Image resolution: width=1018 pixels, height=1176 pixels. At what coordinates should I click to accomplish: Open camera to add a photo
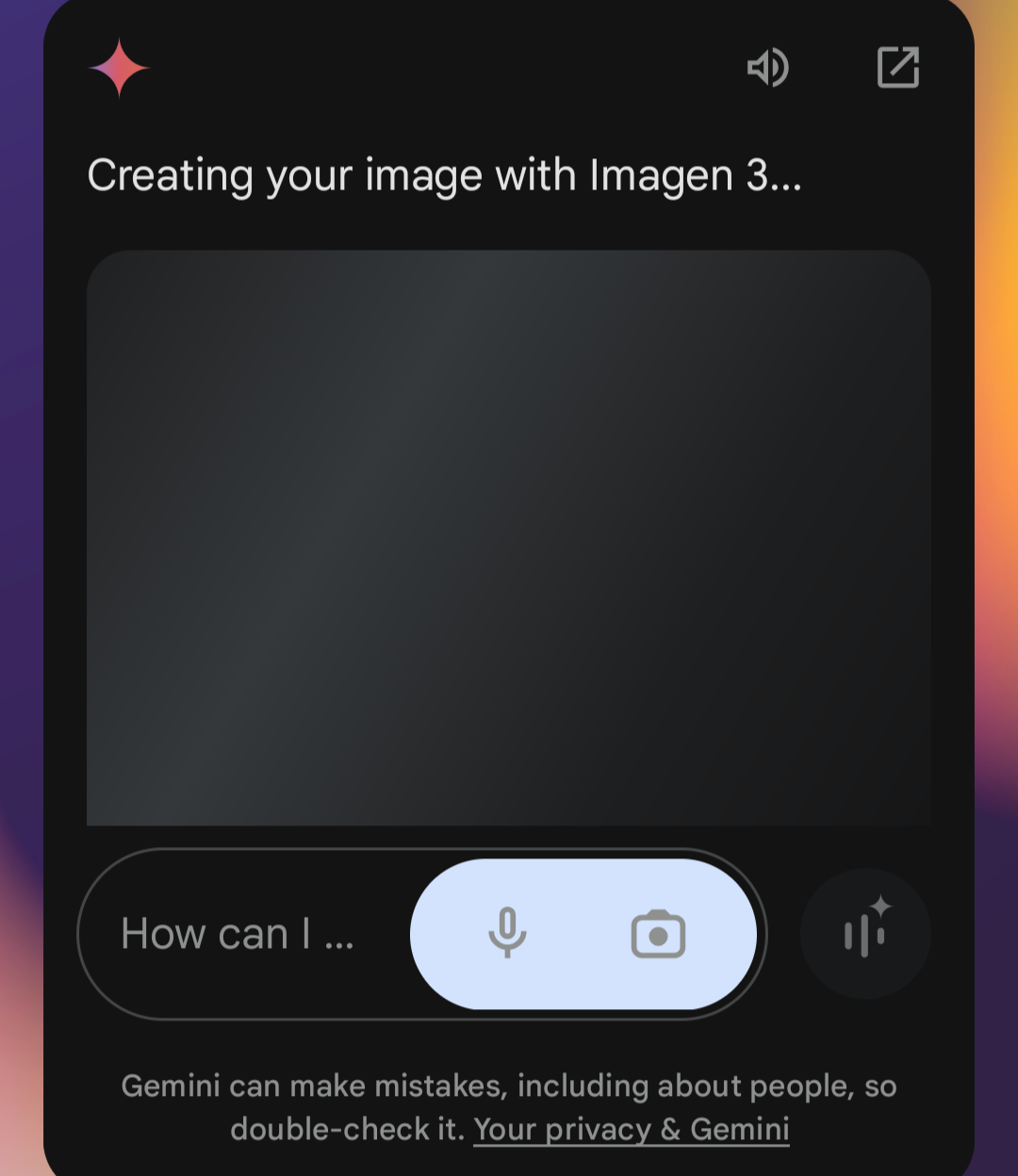(658, 934)
